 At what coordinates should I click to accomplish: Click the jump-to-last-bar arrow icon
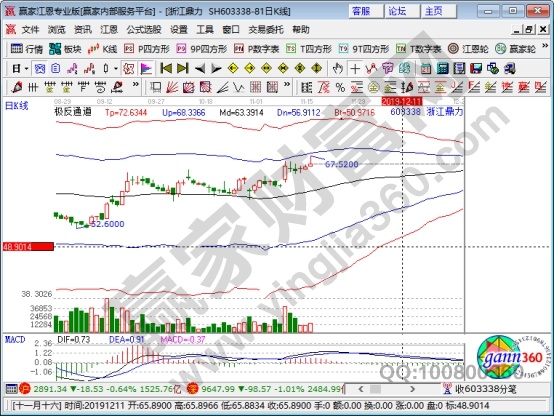pos(183,68)
